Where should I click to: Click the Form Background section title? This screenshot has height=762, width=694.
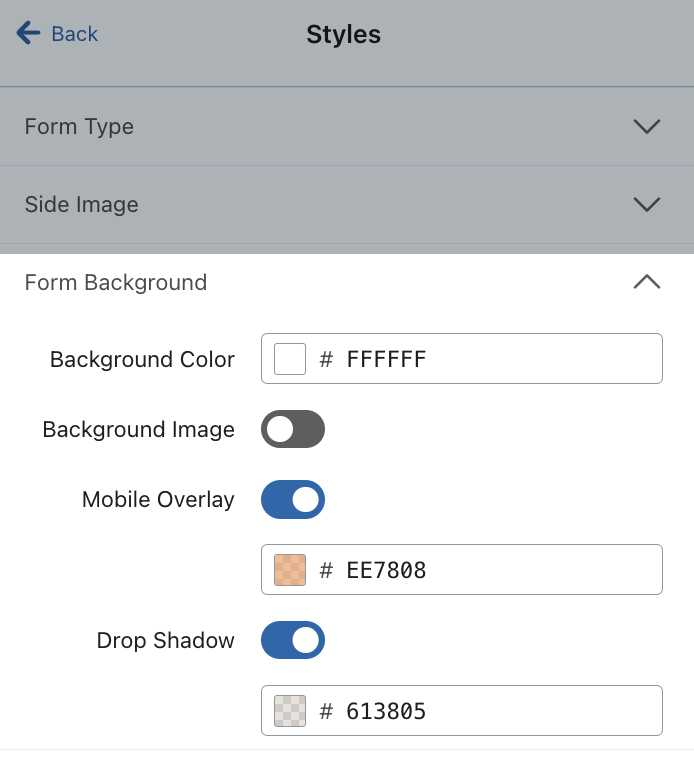[x=116, y=283]
